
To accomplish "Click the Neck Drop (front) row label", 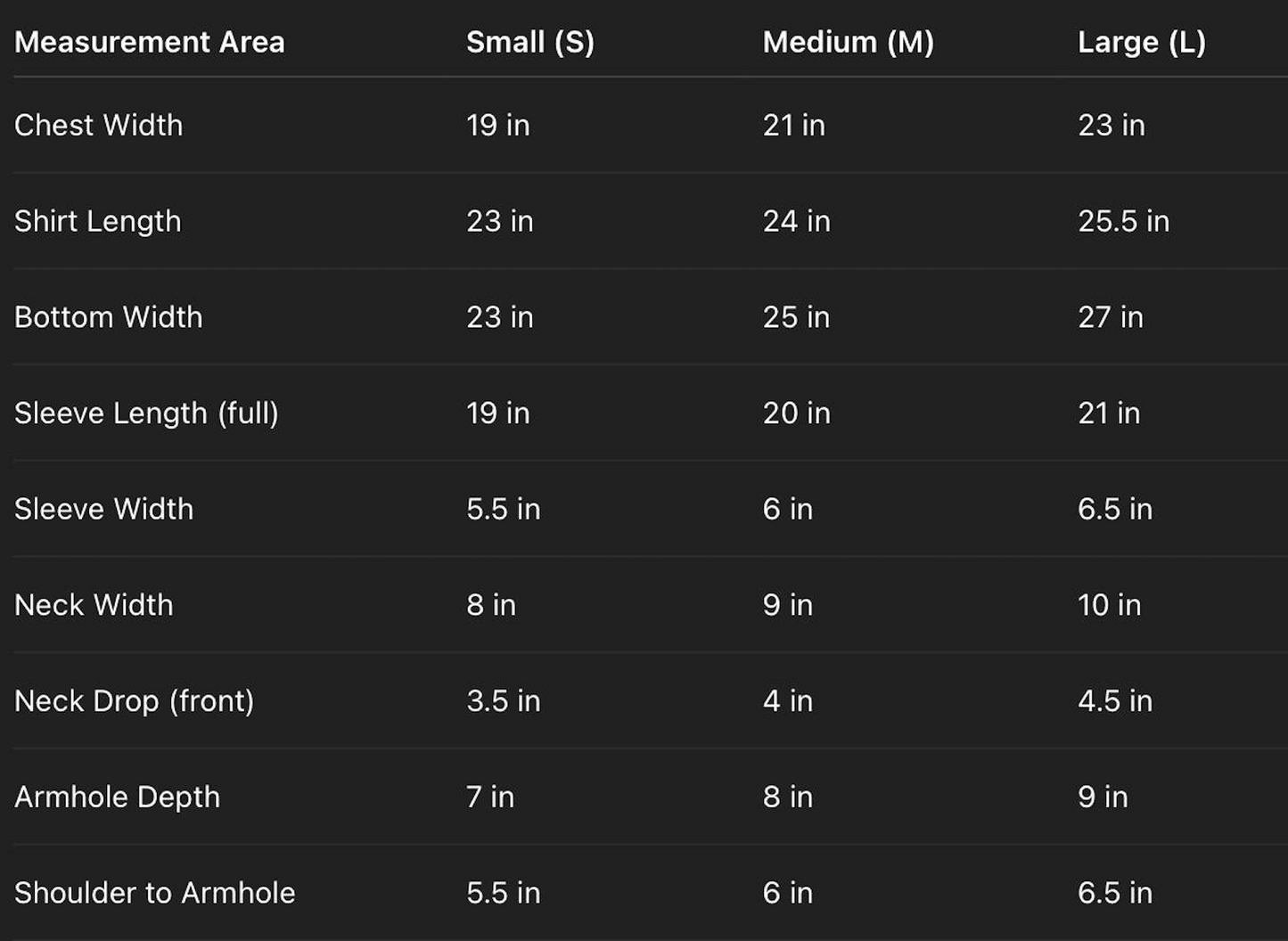I will tap(135, 701).
